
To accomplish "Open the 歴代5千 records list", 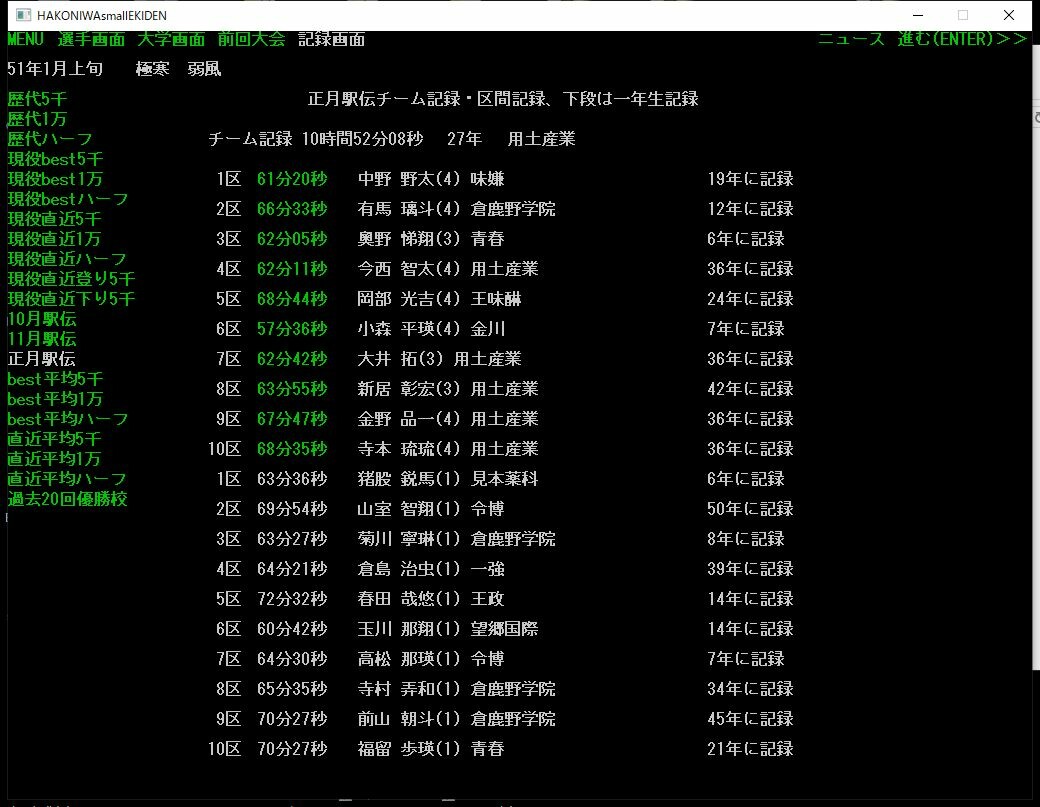I will [x=37, y=99].
